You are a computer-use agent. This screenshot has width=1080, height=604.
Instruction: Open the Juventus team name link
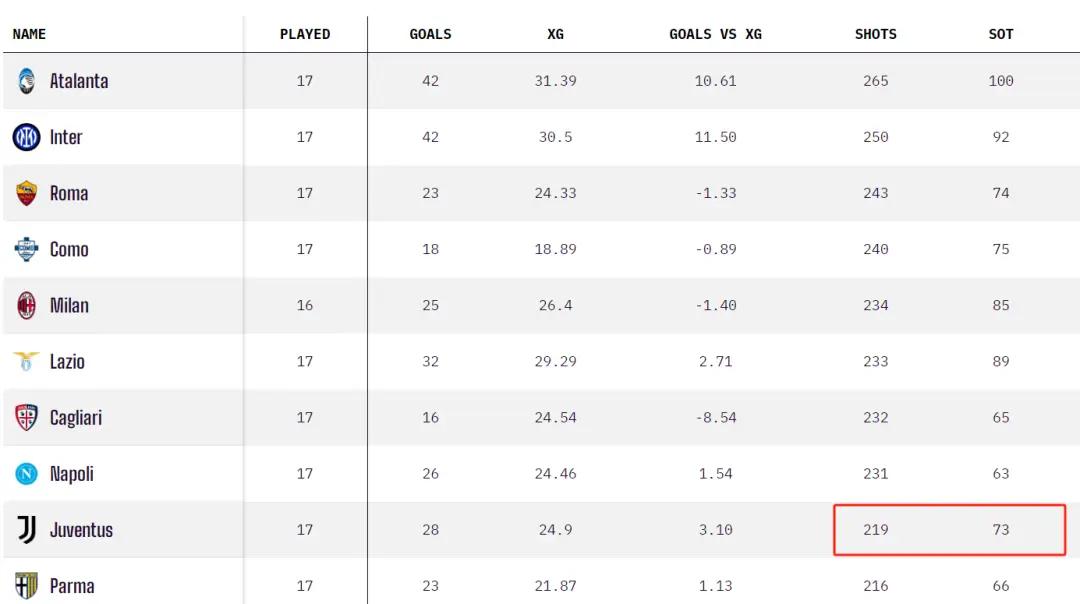click(81, 530)
